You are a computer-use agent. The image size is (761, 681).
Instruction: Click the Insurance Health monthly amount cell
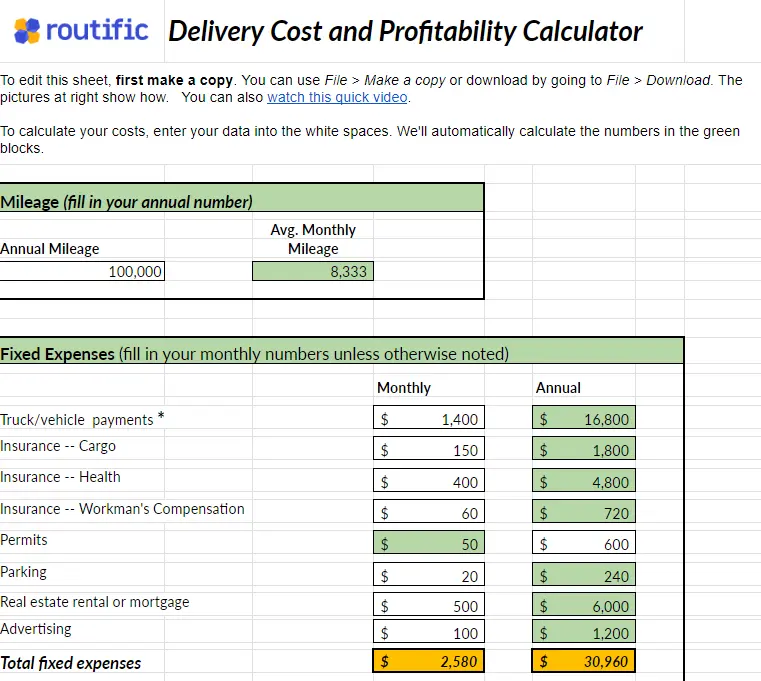click(428, 482)
